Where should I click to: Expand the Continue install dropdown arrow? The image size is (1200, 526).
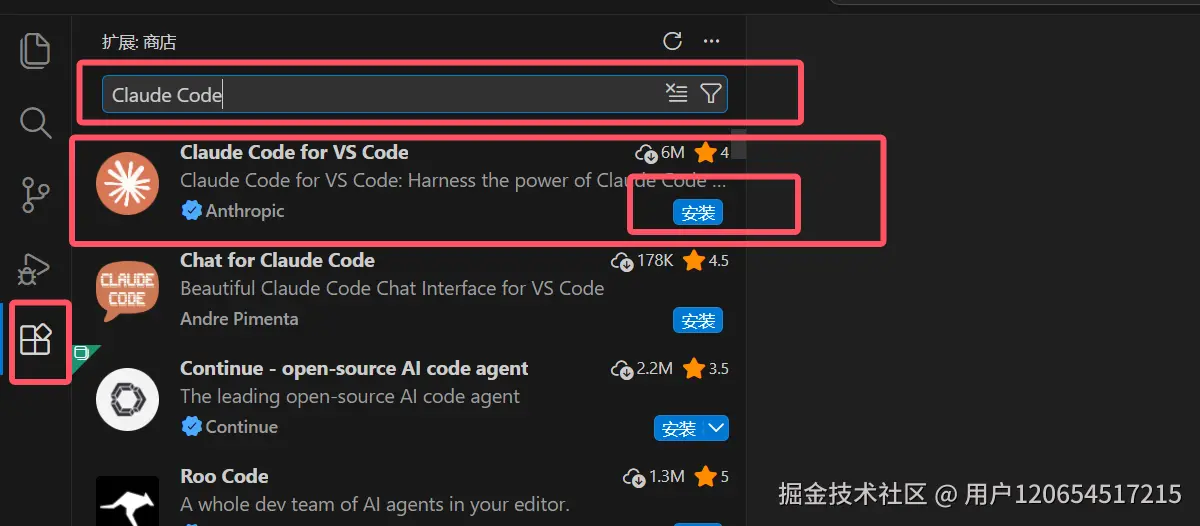(x=717, y=428)
